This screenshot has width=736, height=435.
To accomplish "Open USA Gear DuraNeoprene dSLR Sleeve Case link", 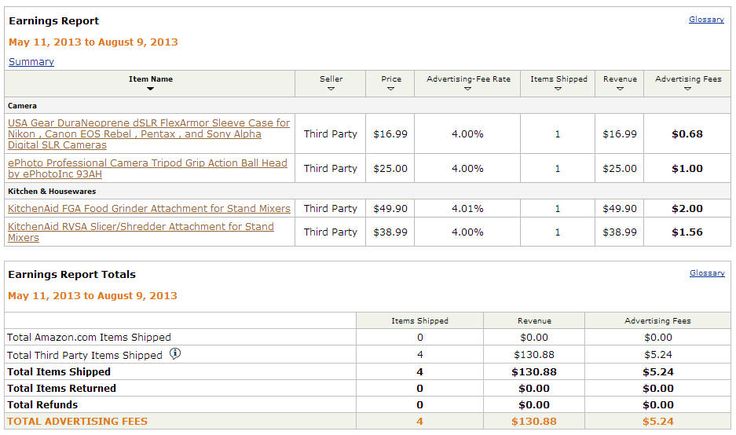I will point(149,134).
